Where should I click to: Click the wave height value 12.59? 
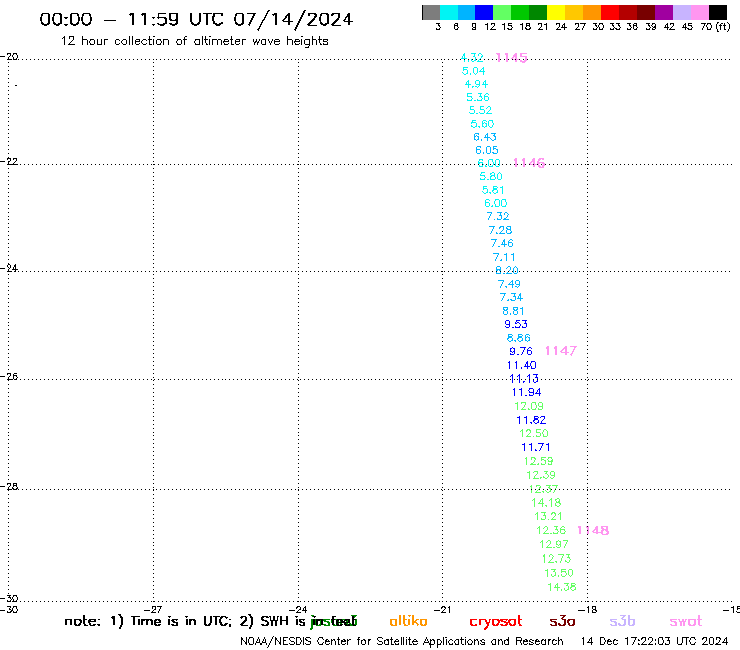(538, 461)
